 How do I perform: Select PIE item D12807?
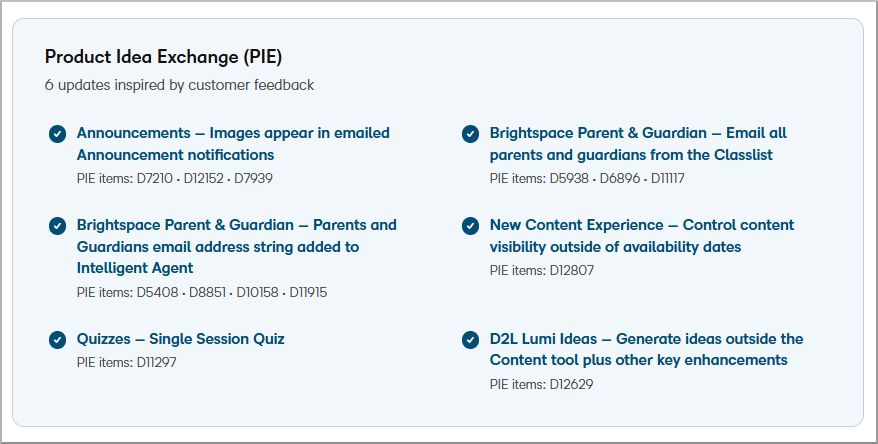571,270
